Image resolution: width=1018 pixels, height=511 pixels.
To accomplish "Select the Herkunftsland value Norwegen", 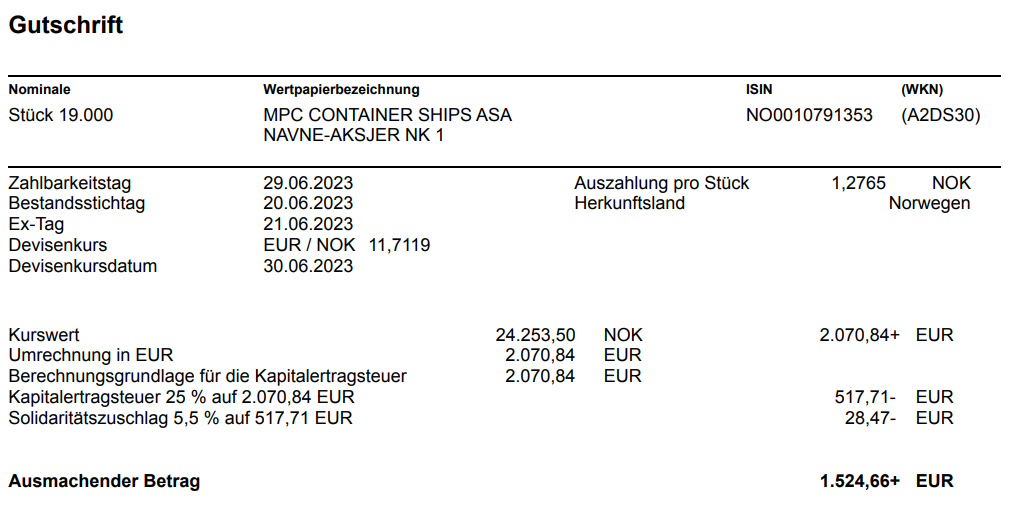I will 929,204.
